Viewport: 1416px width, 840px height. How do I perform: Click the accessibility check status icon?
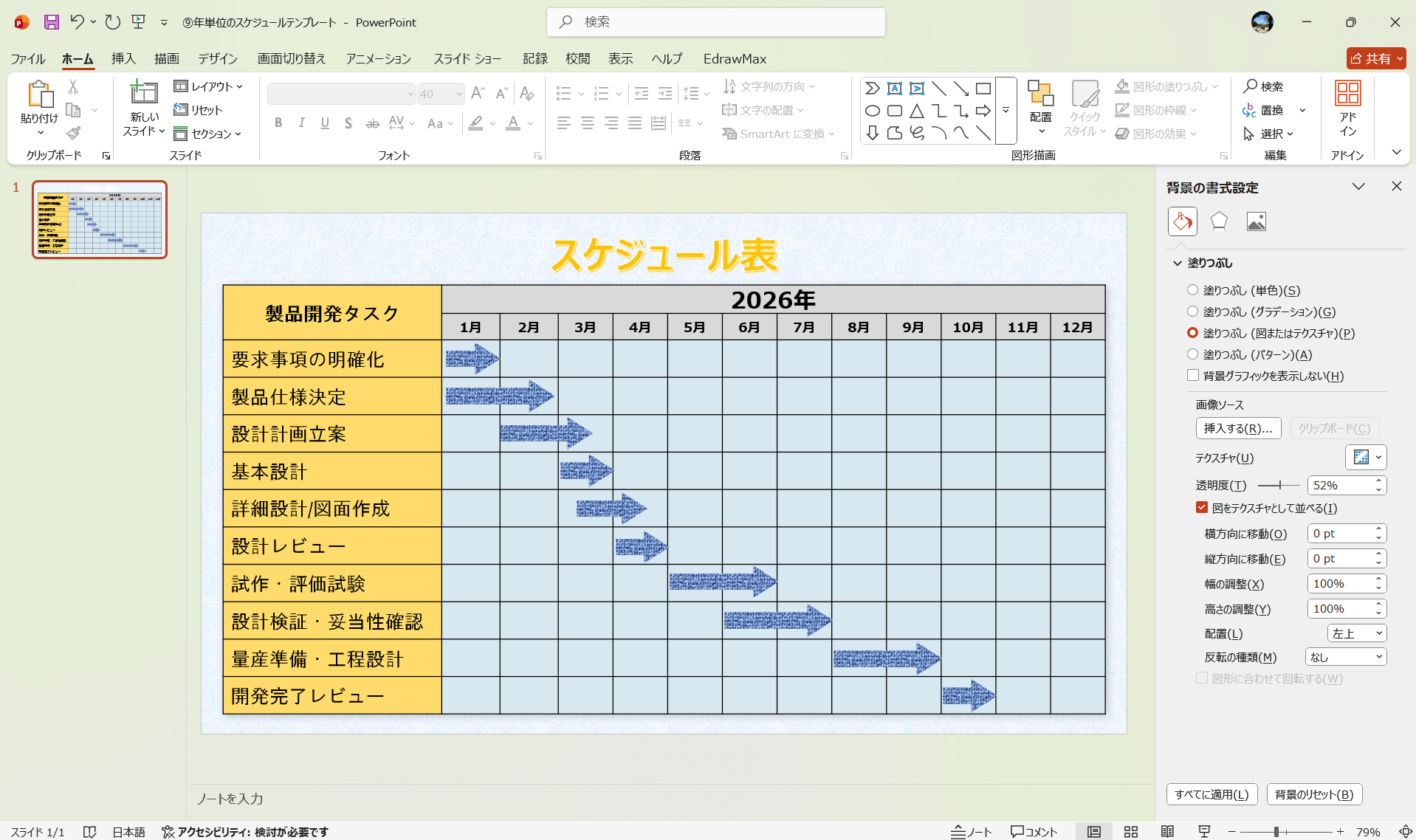(166, 831)
